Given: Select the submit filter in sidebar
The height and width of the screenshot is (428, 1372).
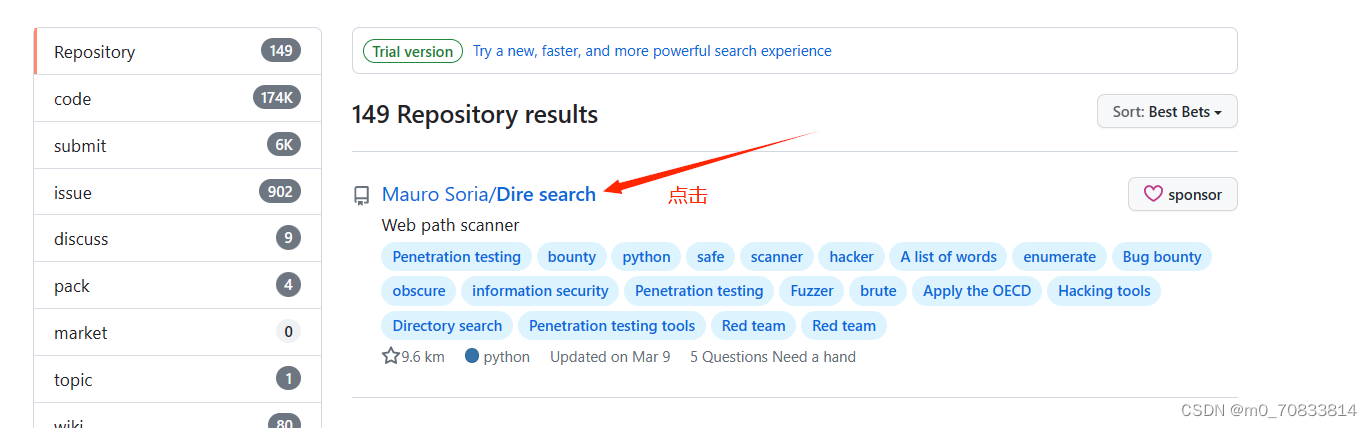Looking at the screenshot, I should [178, 145].
